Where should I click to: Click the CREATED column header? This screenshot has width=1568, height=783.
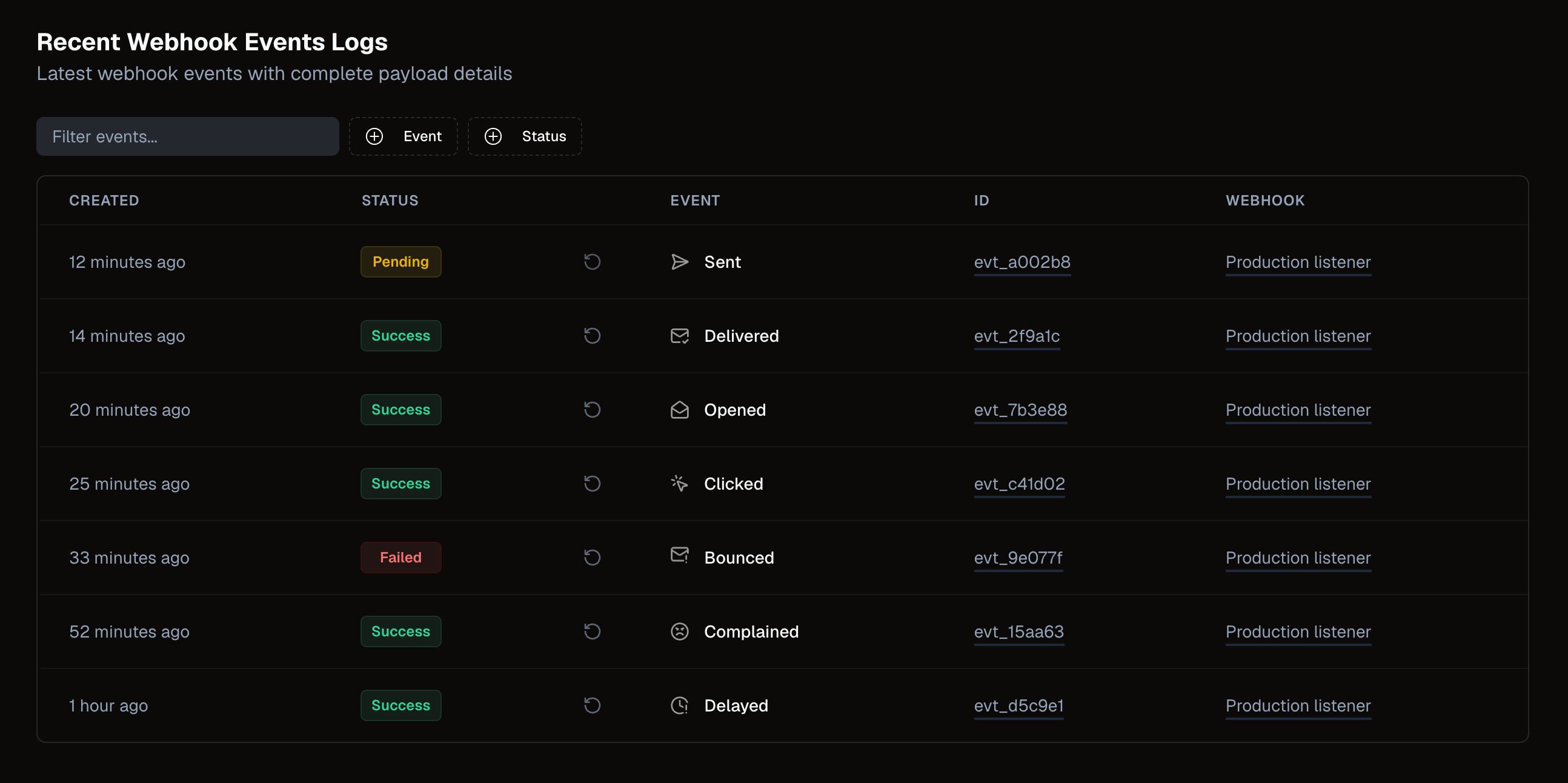click(104, 201)
